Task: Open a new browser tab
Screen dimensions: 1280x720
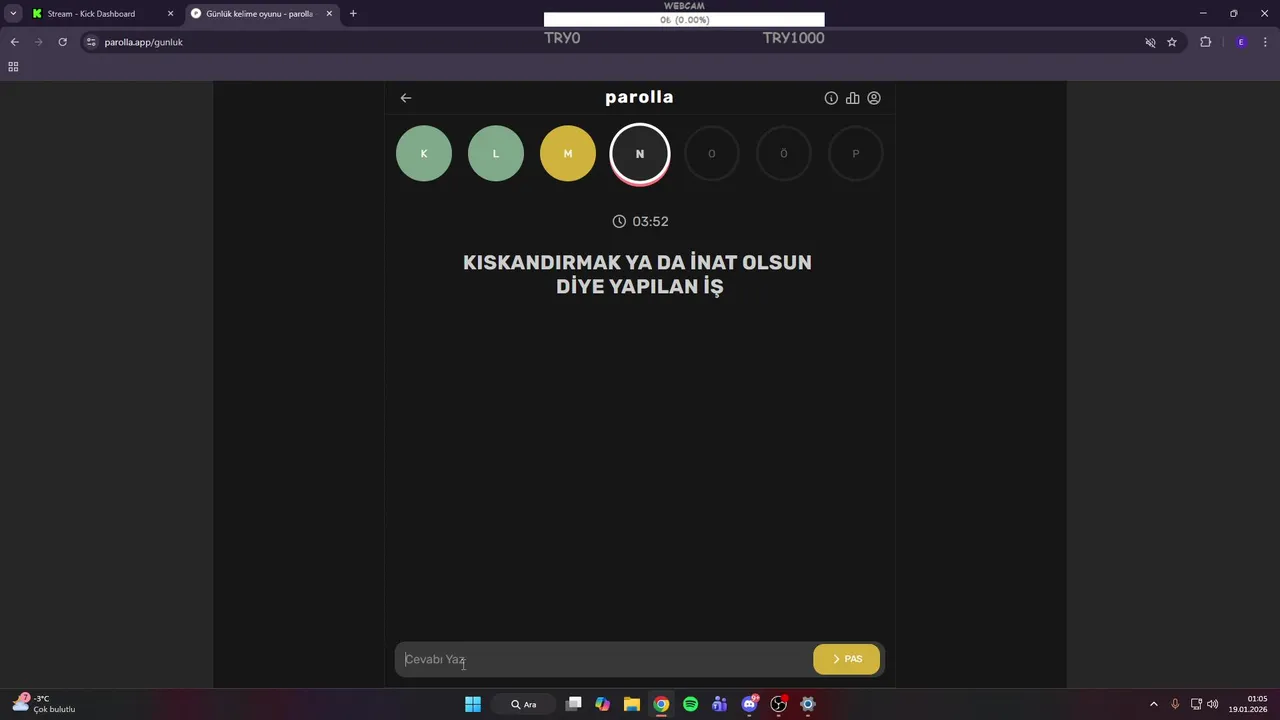Action: (x=353, y=14)
